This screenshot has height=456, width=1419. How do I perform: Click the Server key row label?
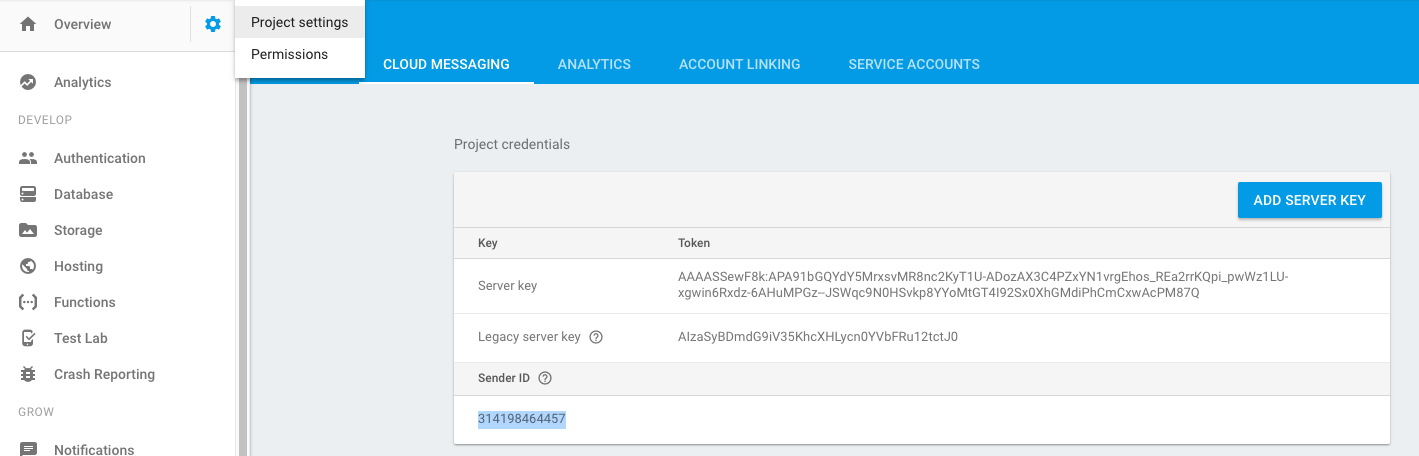[508, 285]
